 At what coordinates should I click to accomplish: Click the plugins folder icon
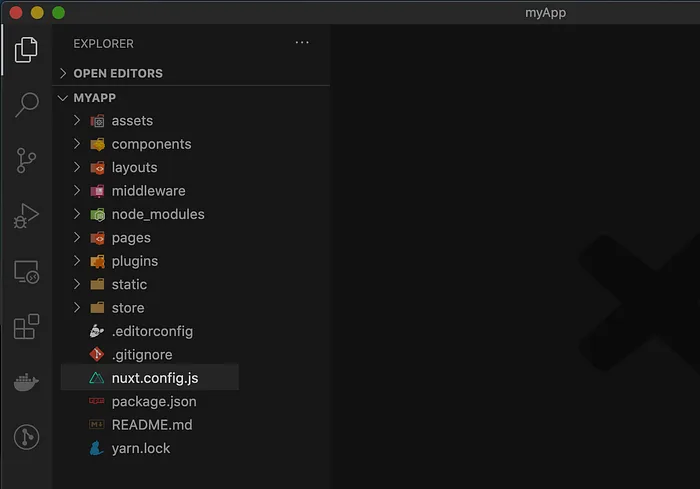click(x=97, y=261)
